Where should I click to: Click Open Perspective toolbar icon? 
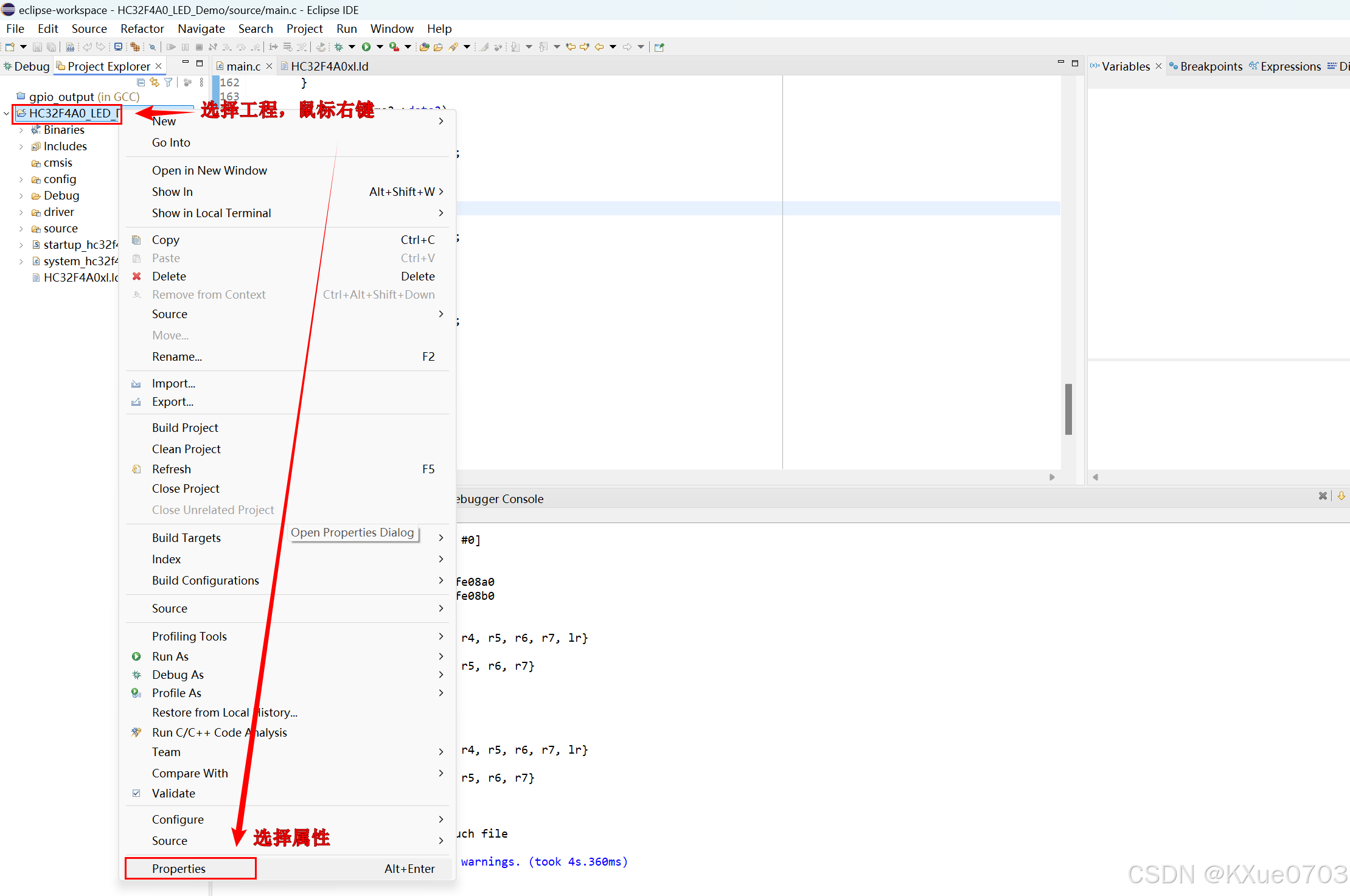[x=659, y=47]
